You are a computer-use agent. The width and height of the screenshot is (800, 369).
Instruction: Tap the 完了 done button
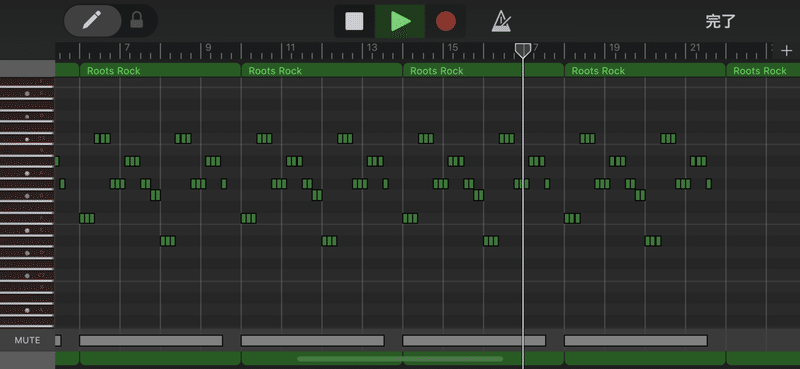[x=720, y=21]
